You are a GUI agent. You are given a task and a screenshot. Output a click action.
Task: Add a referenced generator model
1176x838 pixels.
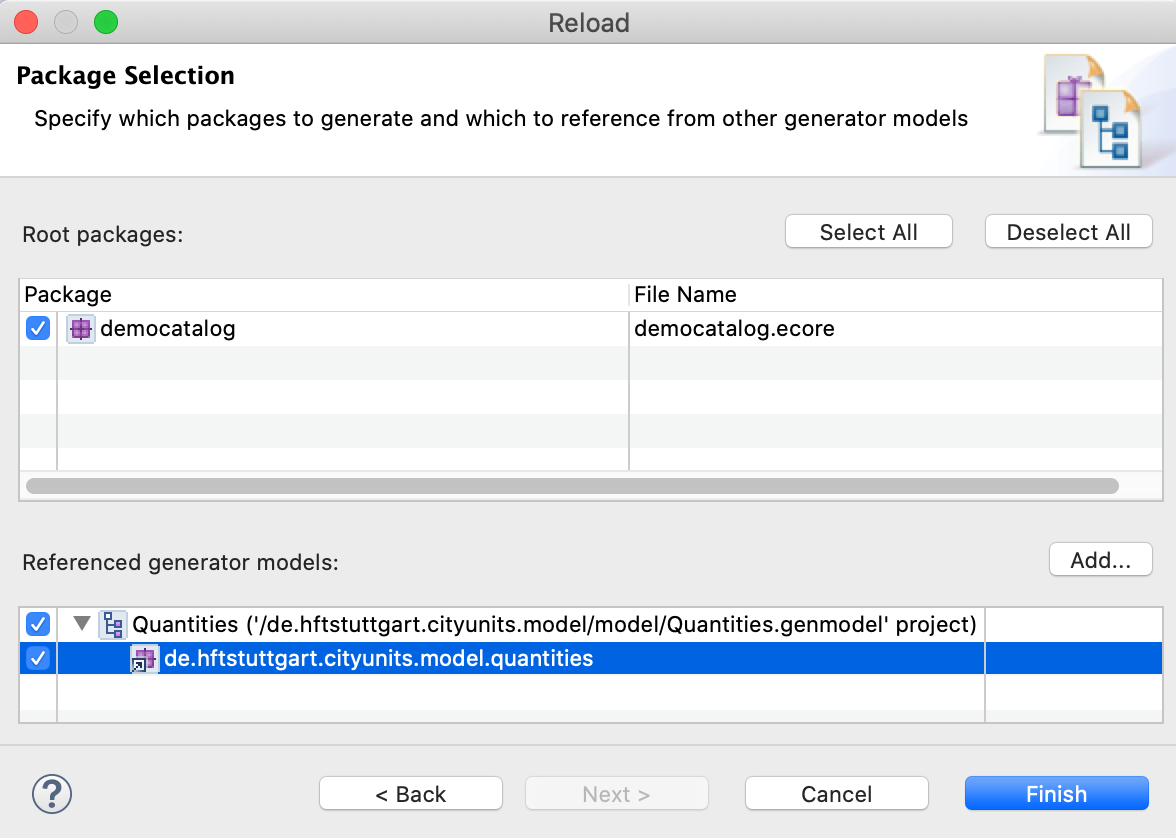(x=1100, y=560)
